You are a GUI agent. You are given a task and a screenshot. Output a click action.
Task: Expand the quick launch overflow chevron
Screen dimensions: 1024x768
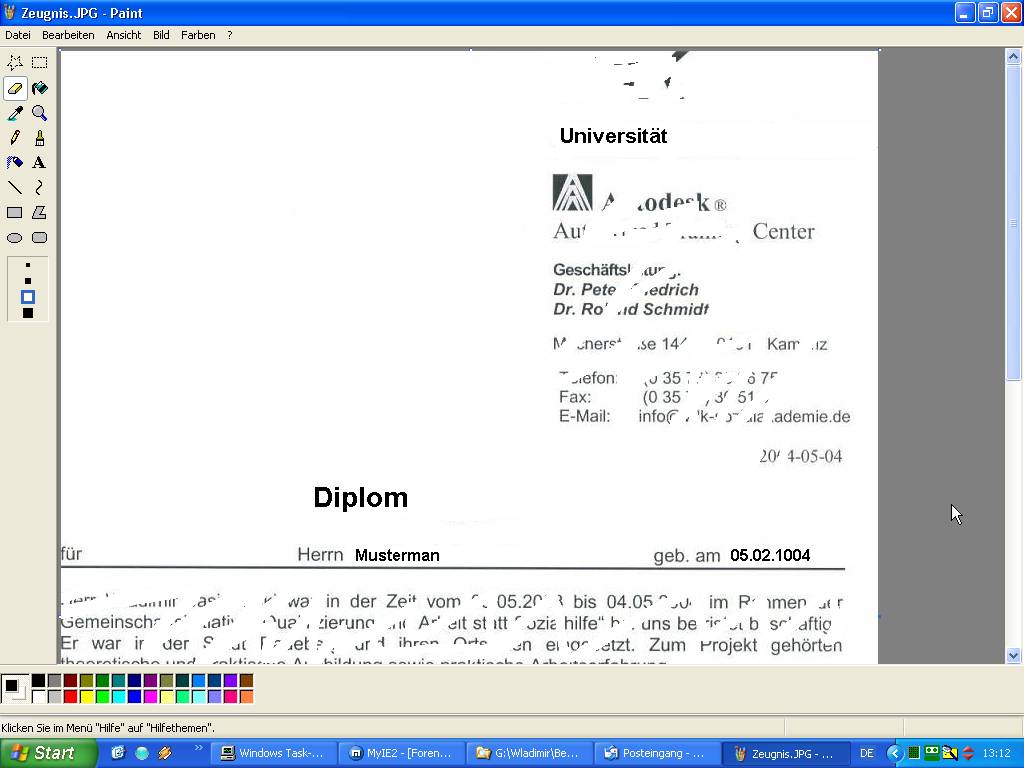(x=198, y=748)
